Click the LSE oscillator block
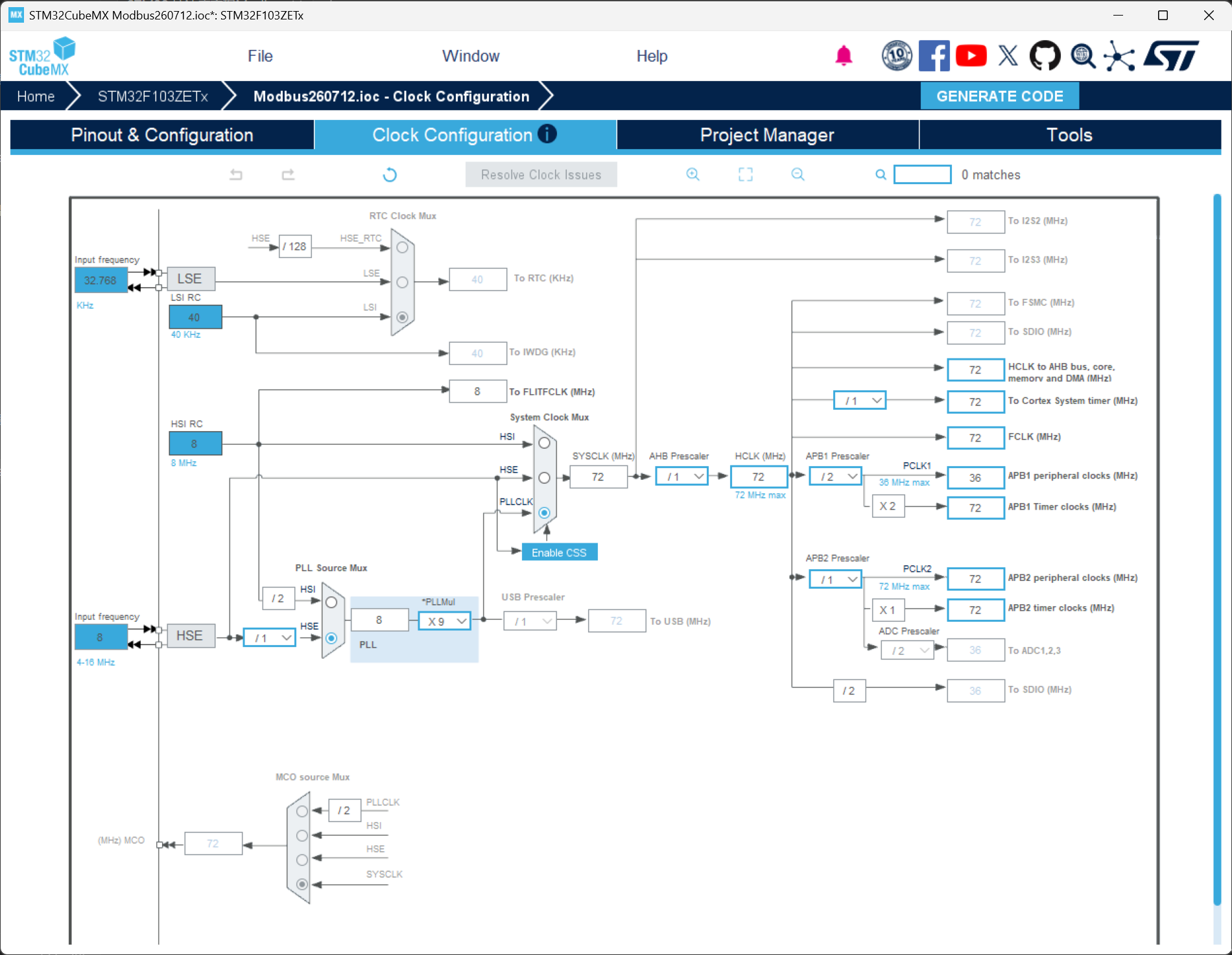 pos(190,279)
